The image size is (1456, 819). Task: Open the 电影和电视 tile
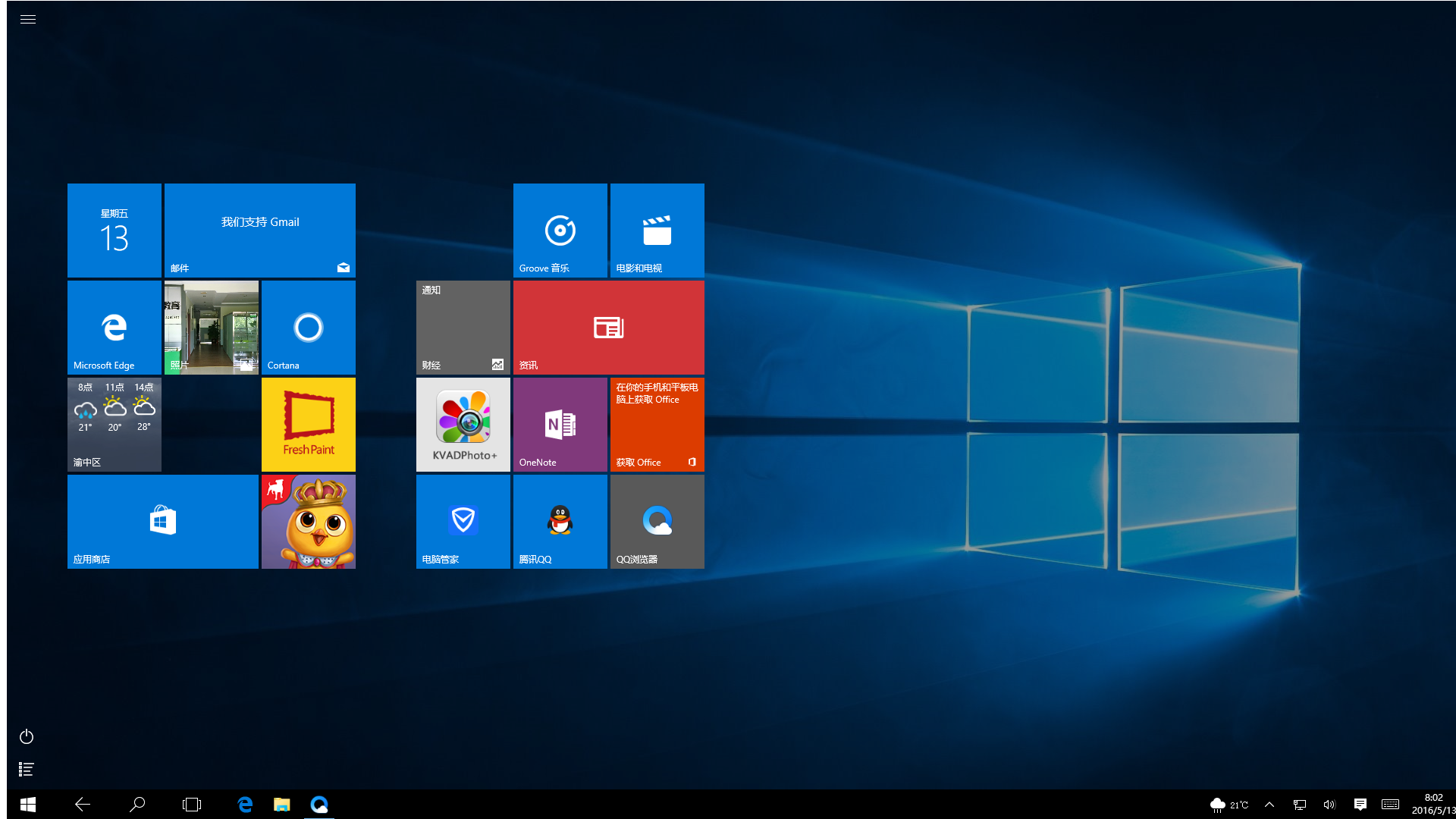pos(657,231)
